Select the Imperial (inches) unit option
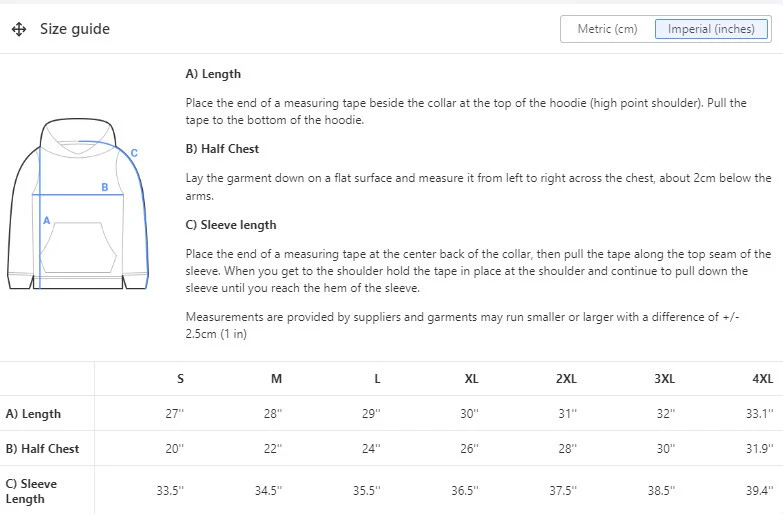The image size is (783, 514). coord(711,29)
